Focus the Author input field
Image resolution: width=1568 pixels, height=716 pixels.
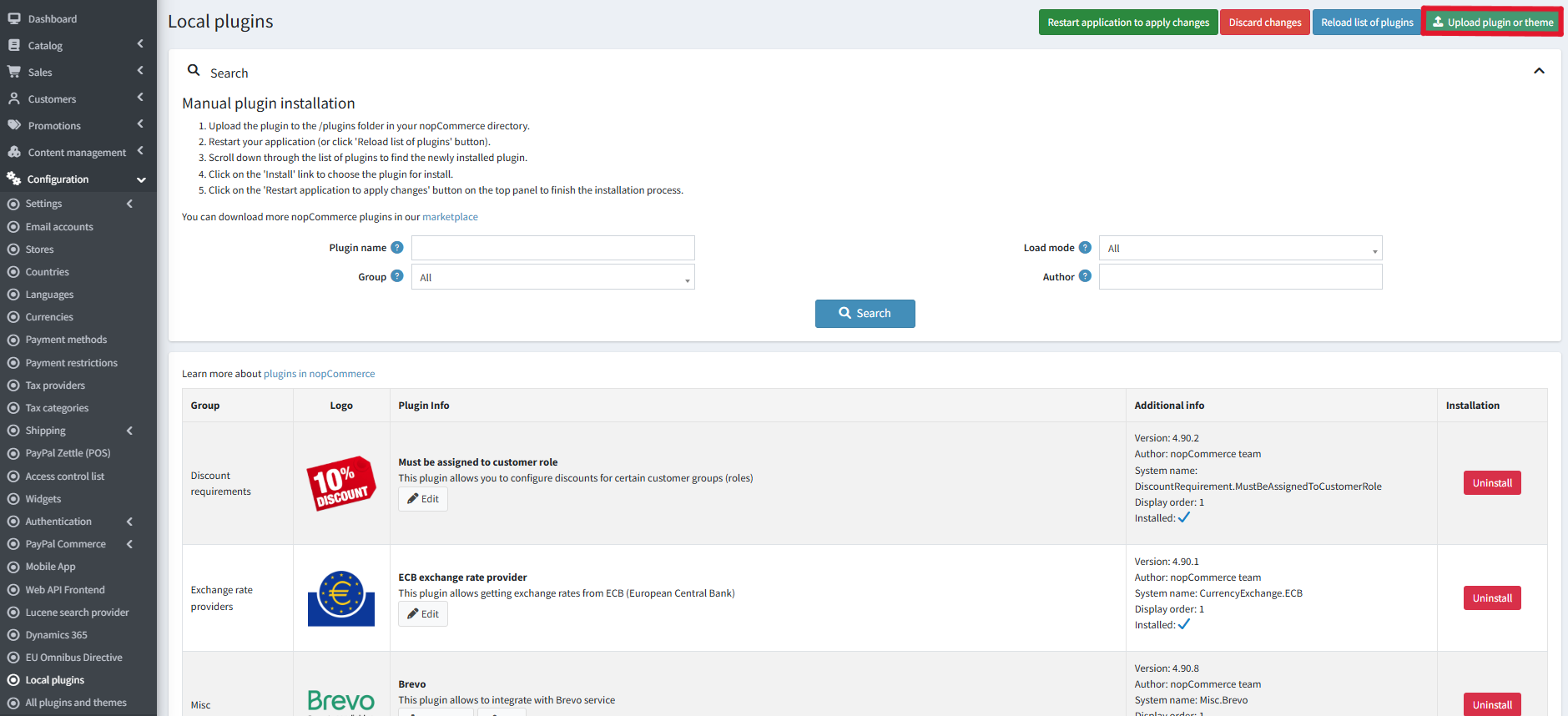(1241, 277)
